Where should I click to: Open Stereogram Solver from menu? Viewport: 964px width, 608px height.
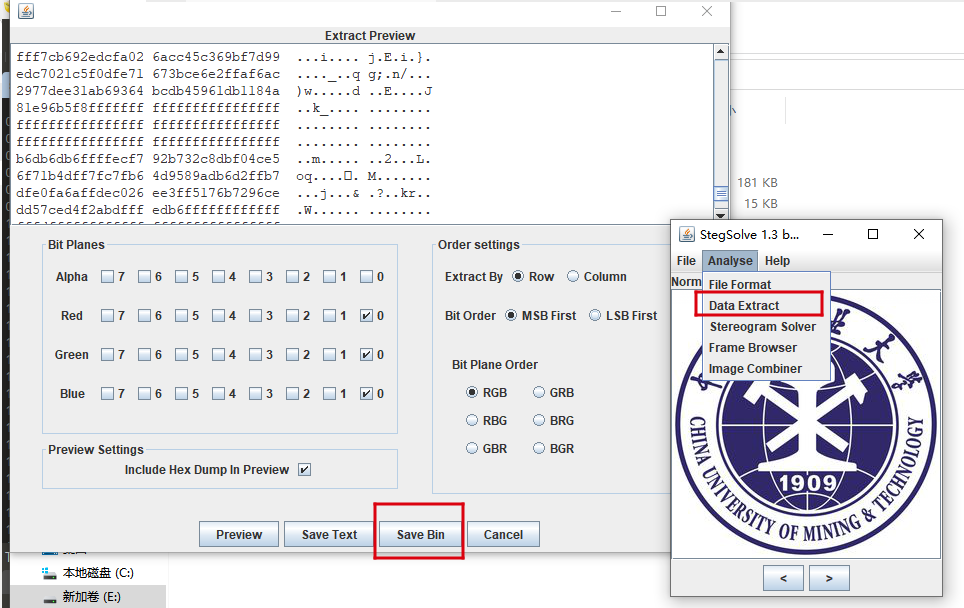point(766,326)
